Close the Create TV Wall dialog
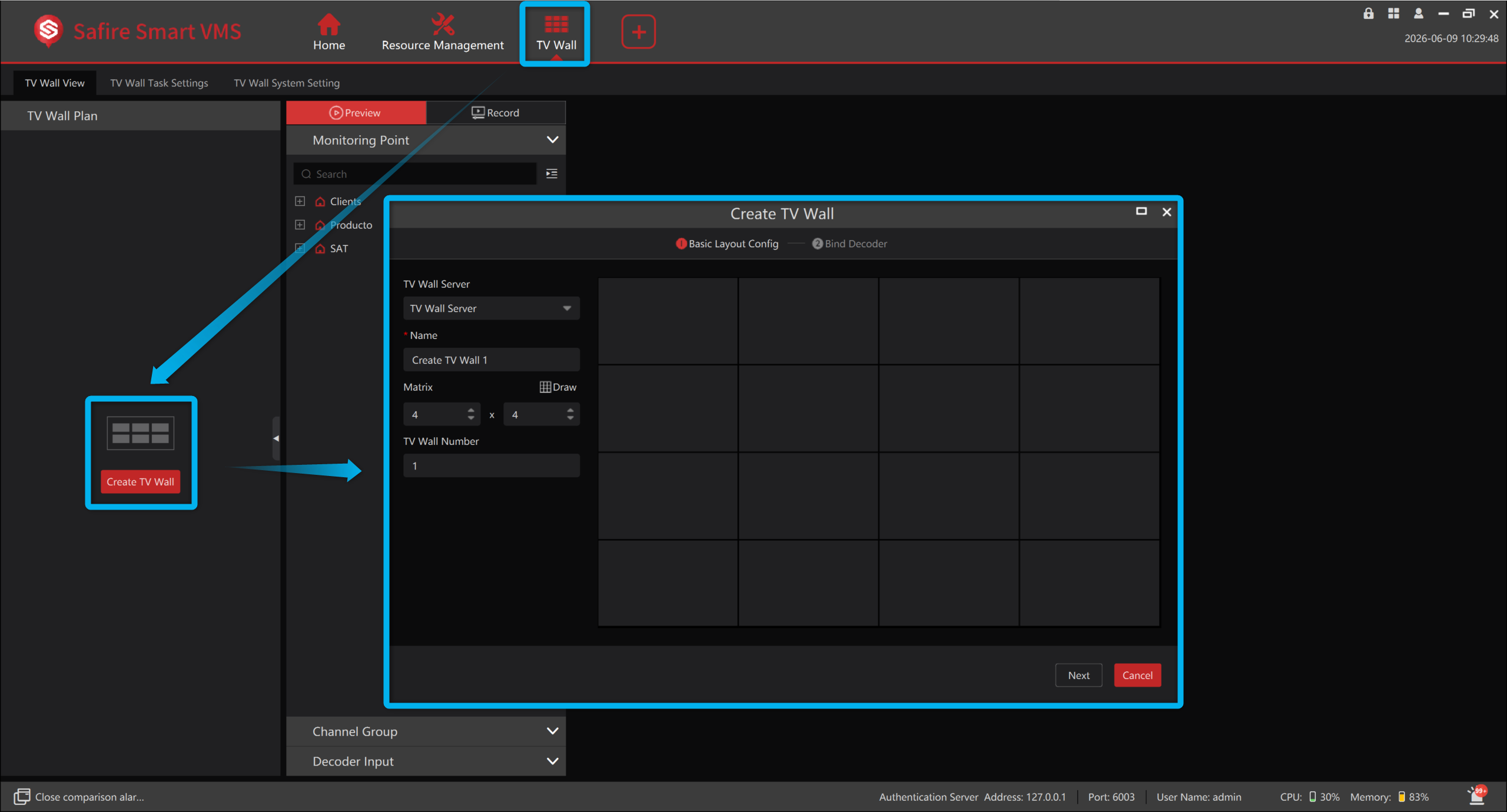The height and width of the screenshot is (812, 1507). 1167,212
